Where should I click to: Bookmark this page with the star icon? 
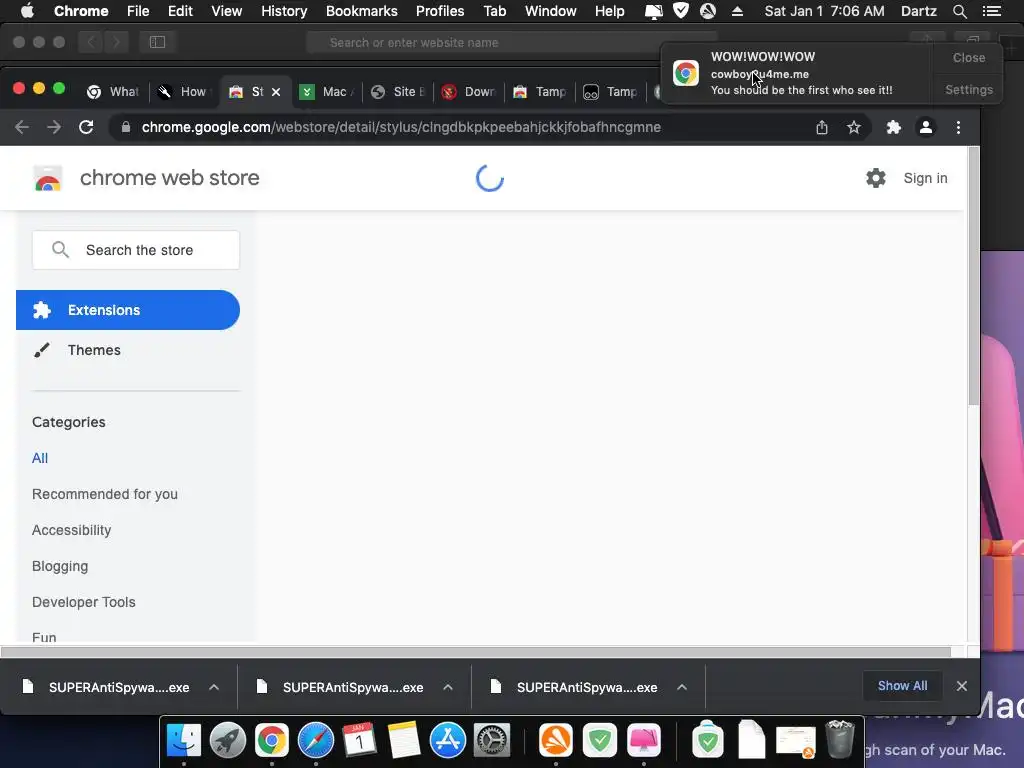pos(854,127)
